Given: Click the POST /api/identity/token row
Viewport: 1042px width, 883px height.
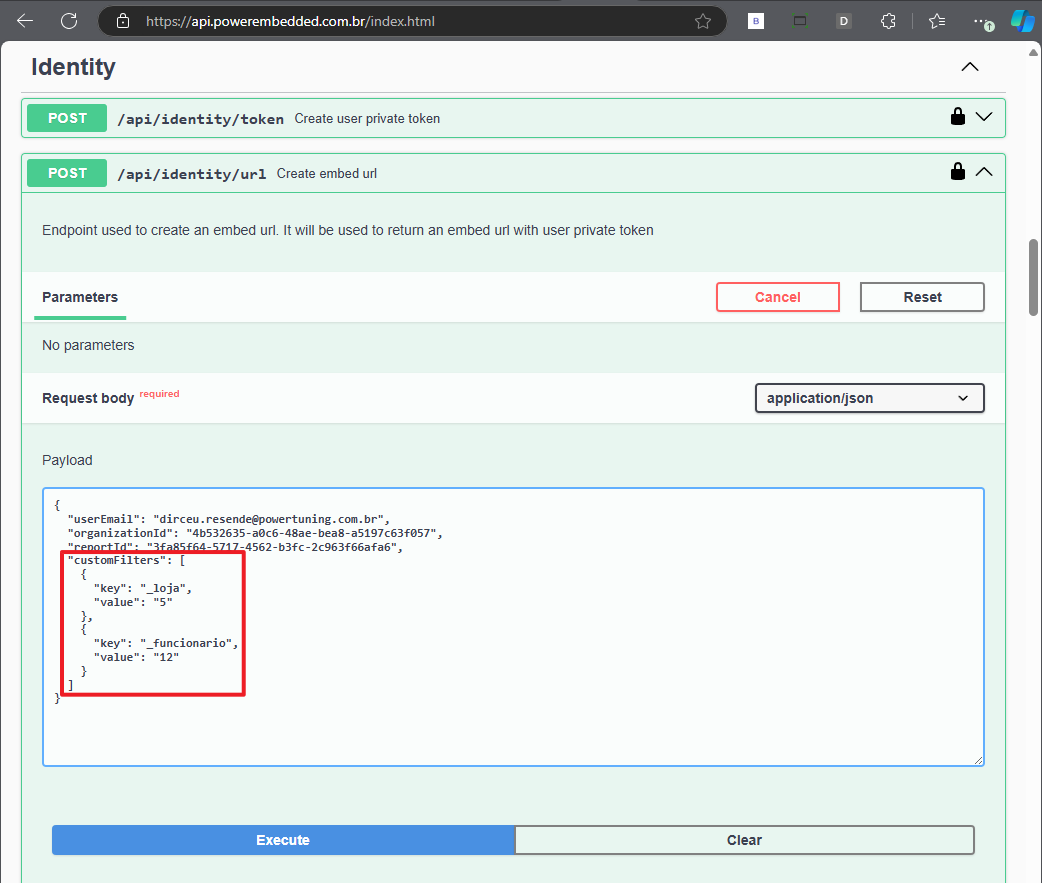Looking at the screenshot, I should (500, 118).
